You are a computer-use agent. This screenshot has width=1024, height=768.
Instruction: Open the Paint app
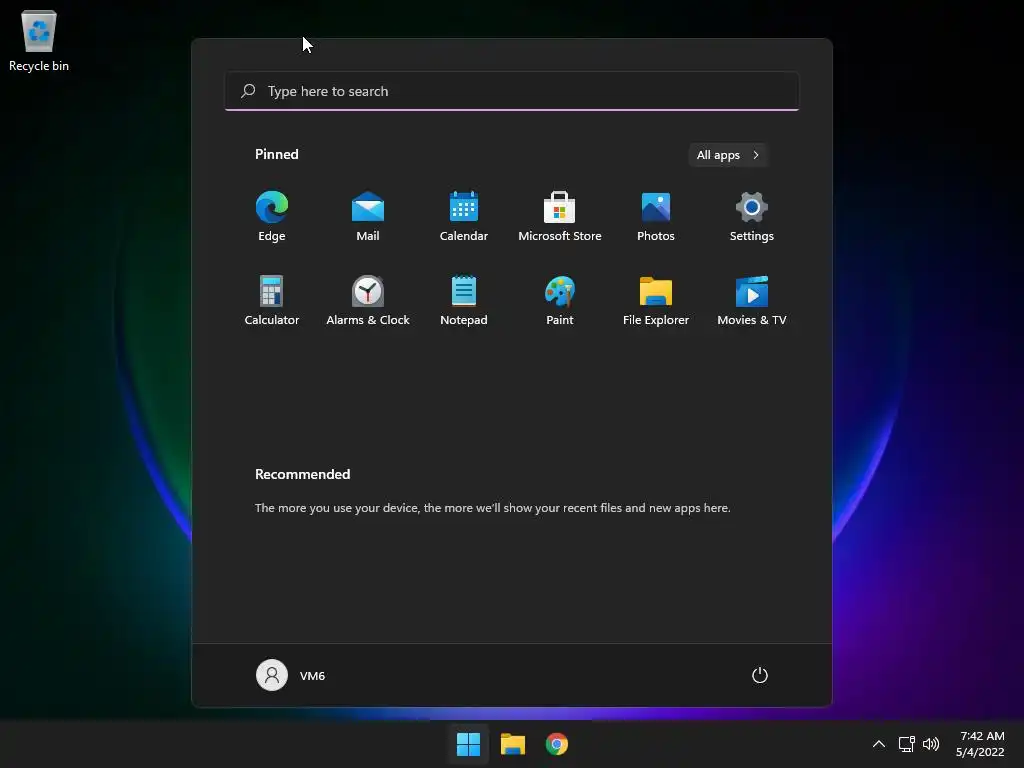560,300
